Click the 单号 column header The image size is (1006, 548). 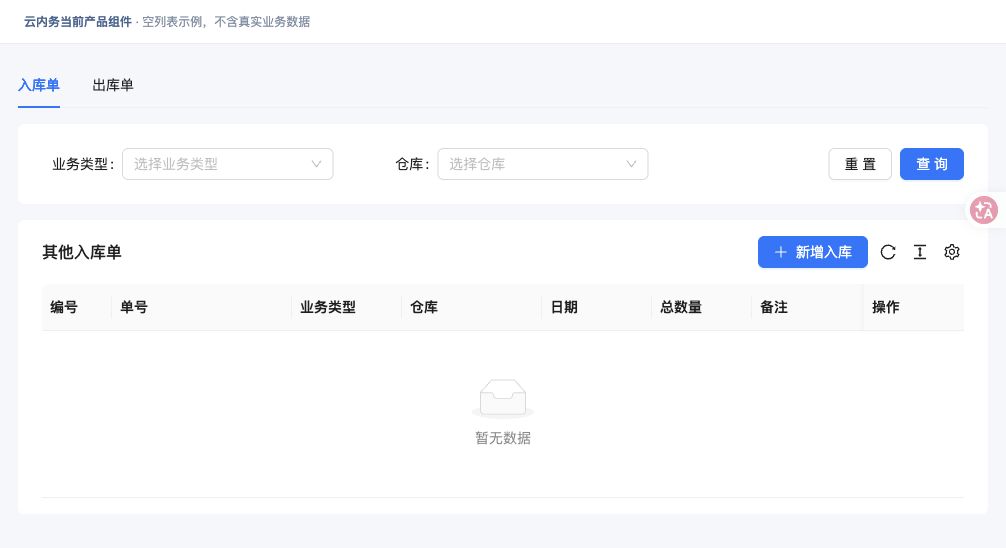coord(201,307)
